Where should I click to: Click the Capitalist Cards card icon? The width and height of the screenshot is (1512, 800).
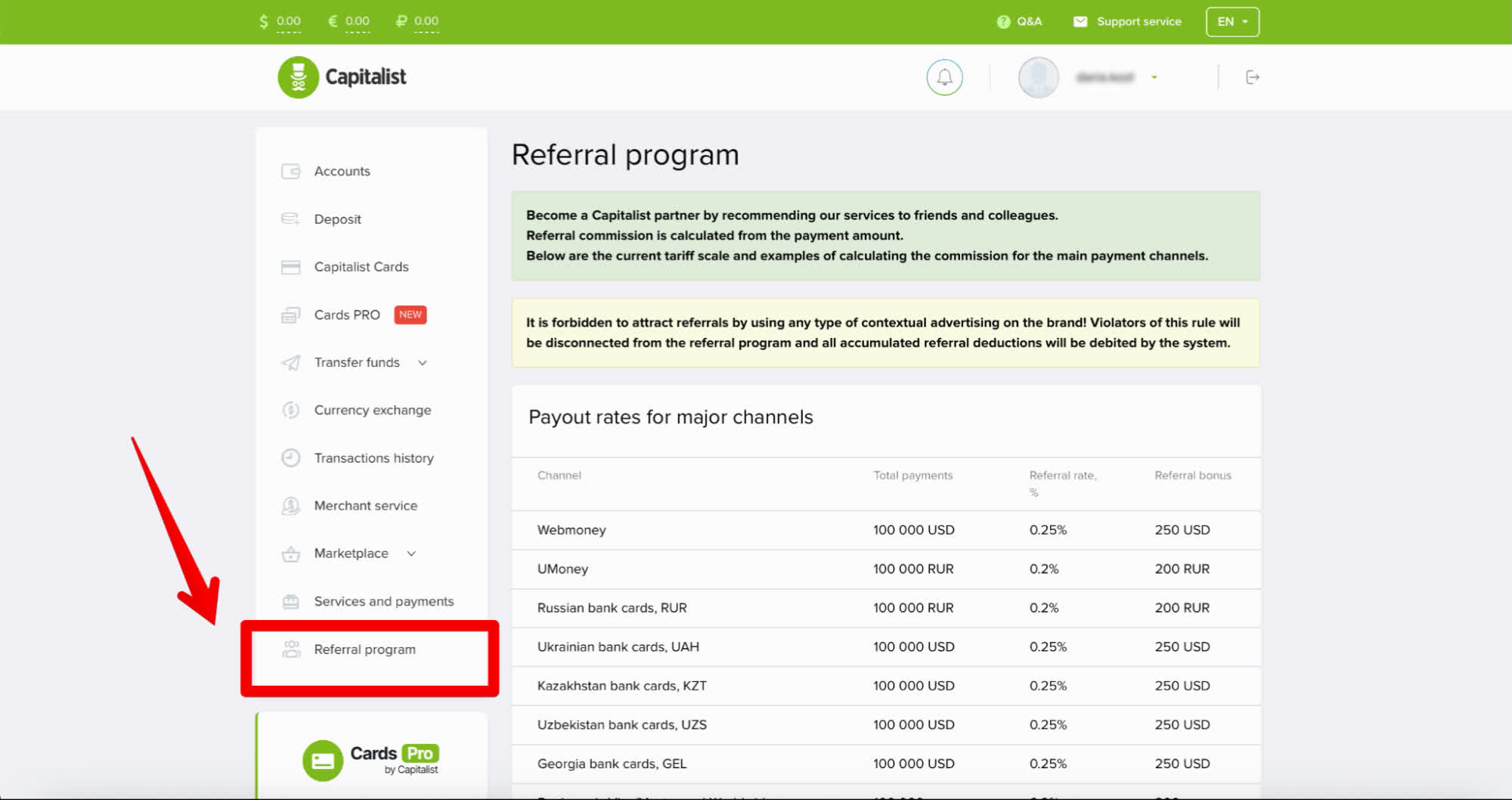pyautogui.click(x=291, y=267)
